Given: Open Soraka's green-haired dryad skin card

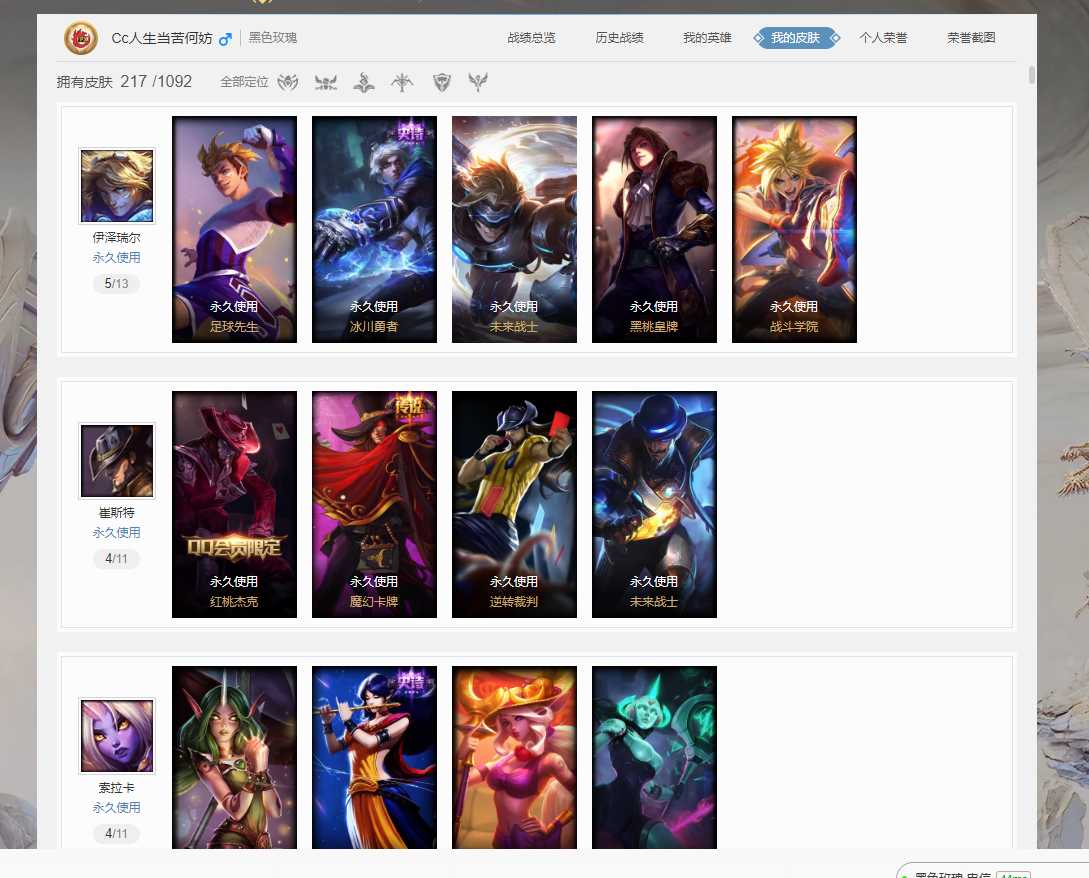Looking at the screenshot, I should click(234, 757).
